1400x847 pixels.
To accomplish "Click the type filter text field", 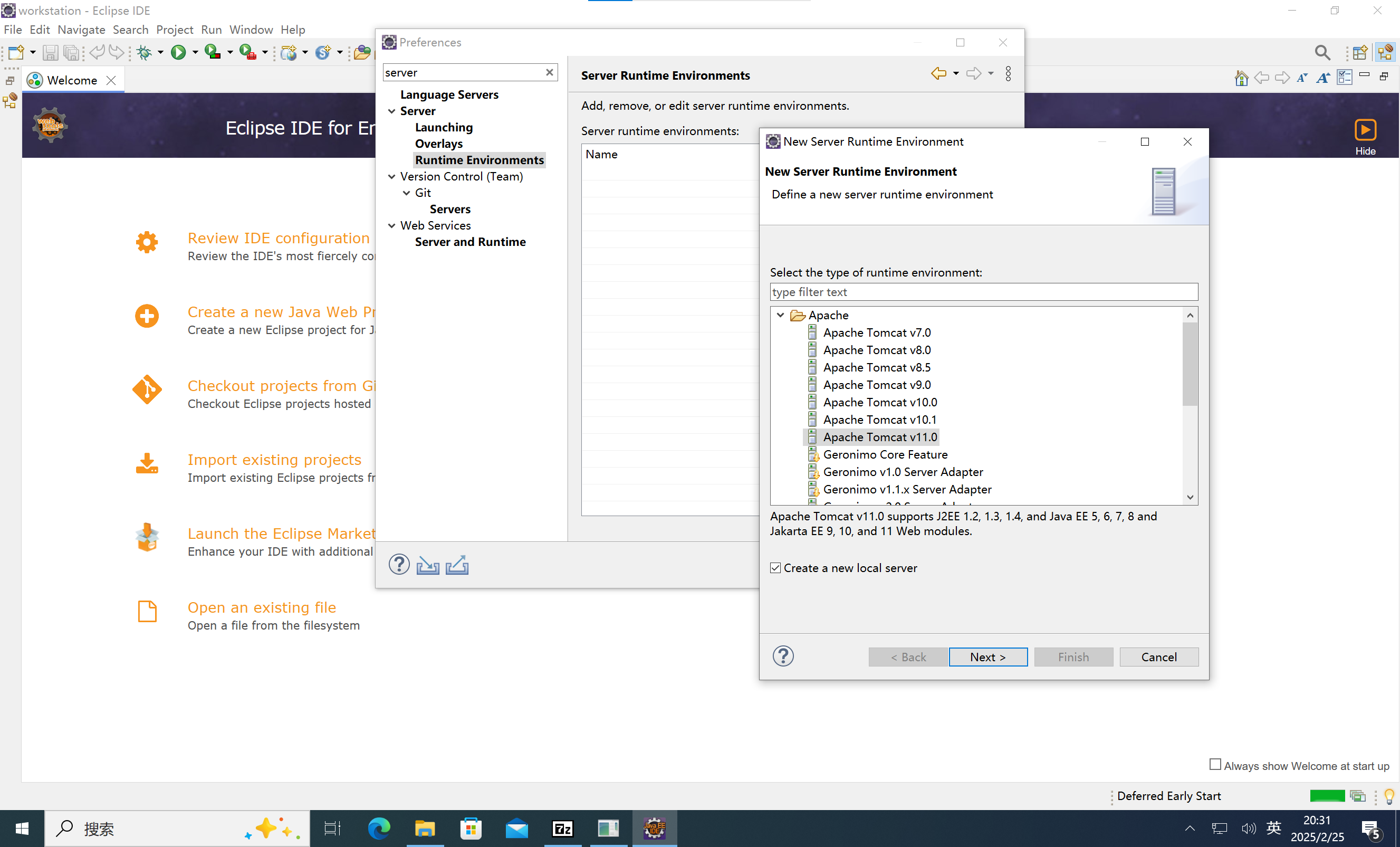I will [x=983, y=292].
